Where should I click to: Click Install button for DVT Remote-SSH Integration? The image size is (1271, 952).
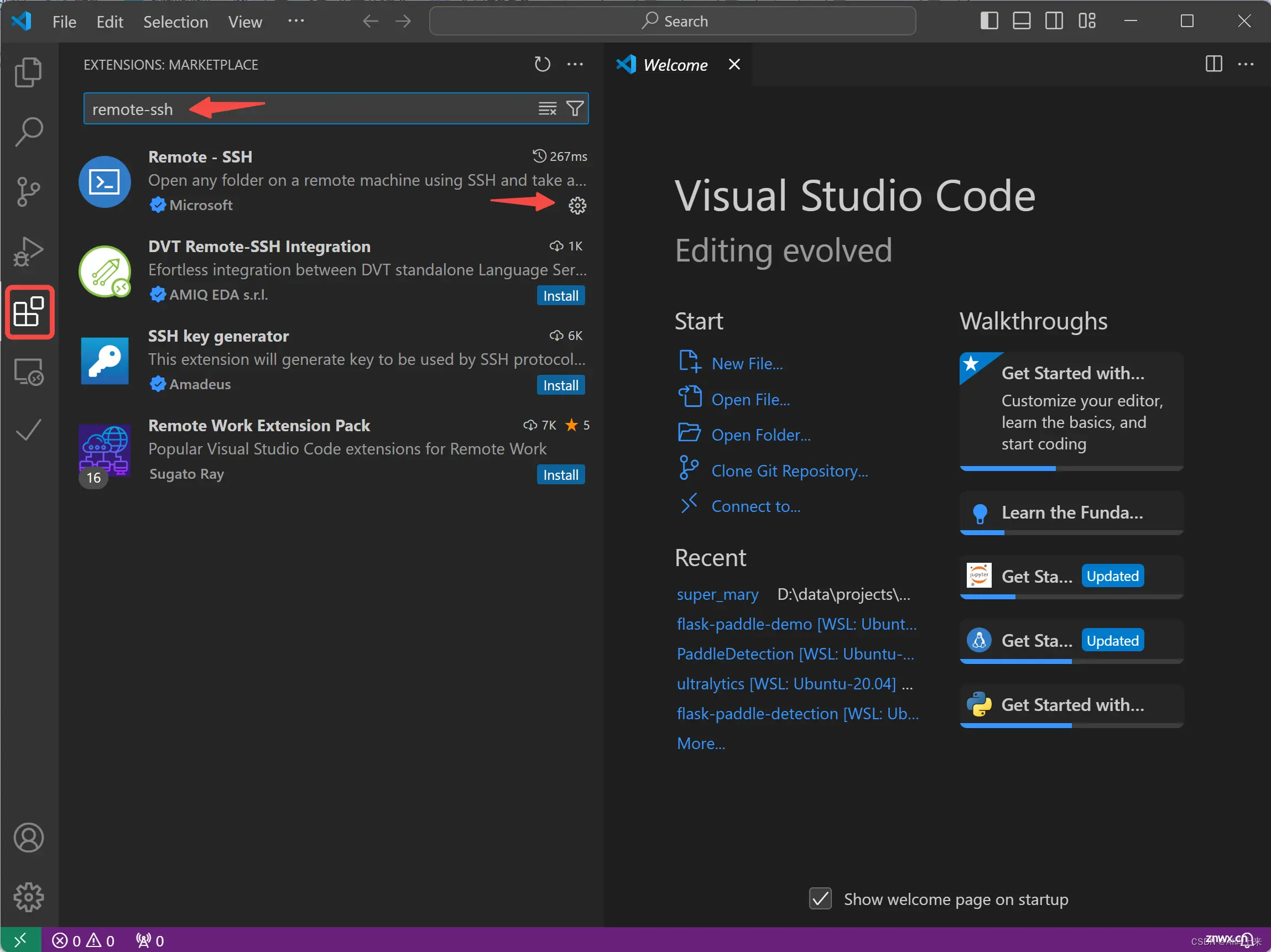560,294
